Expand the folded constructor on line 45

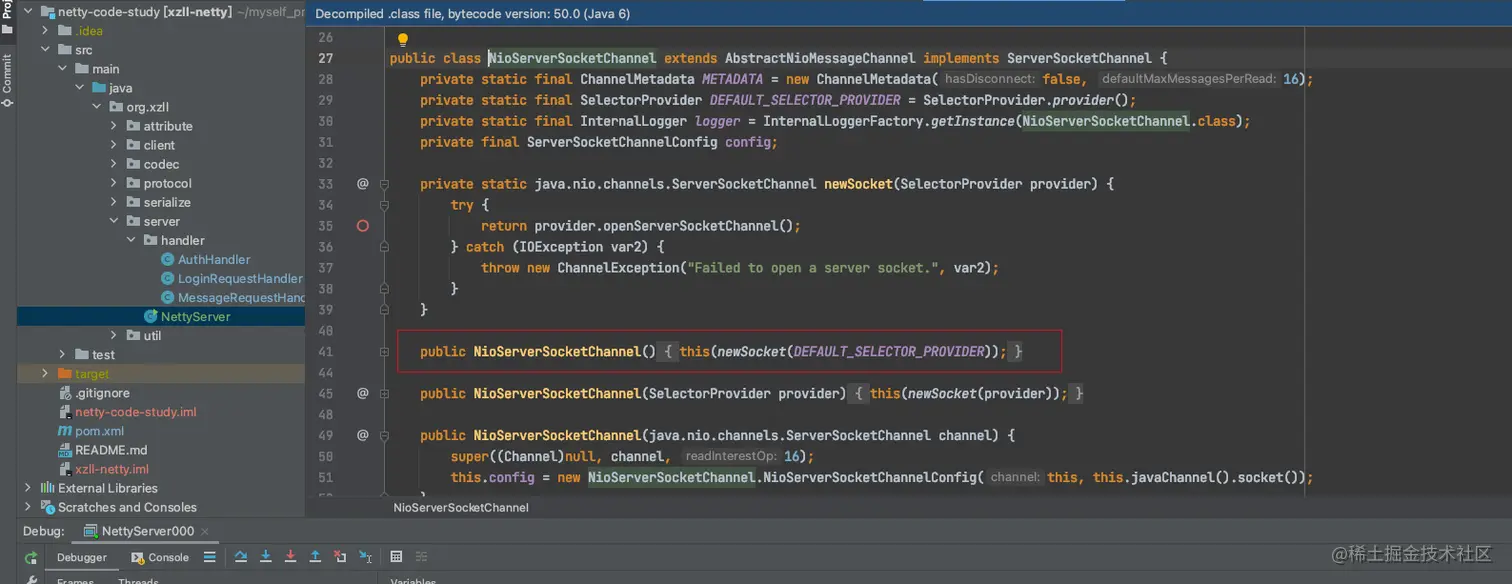(384, 394)
